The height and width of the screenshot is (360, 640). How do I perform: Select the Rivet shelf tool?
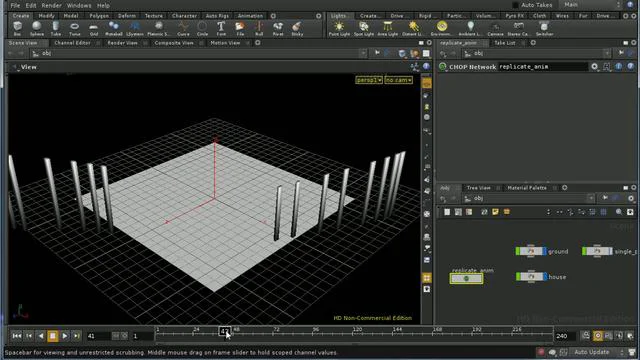(x=278, y=29)
